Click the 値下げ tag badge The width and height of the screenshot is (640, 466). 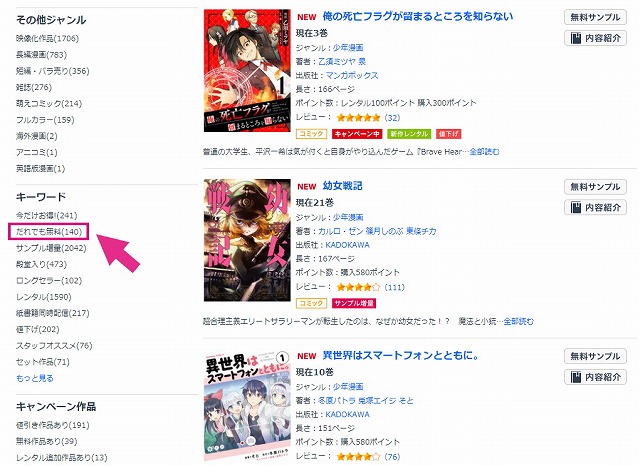click(449, 134)
